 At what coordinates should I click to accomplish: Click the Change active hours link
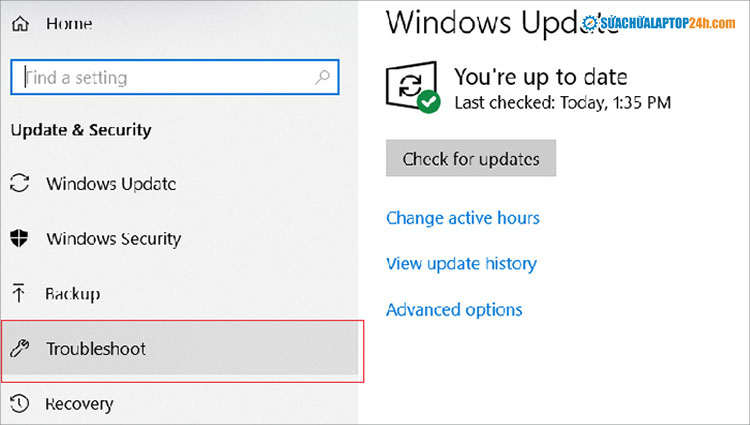[462, 218]
